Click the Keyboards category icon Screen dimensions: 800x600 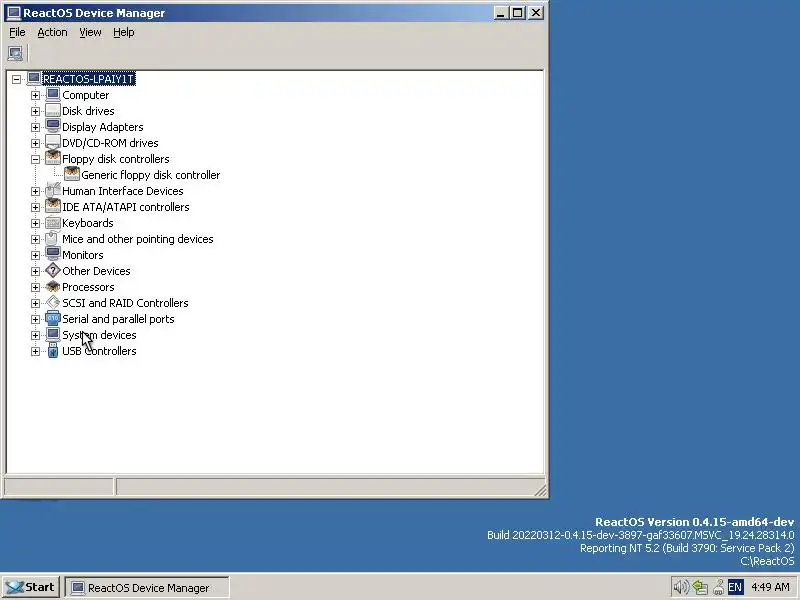tap(53, 222)
